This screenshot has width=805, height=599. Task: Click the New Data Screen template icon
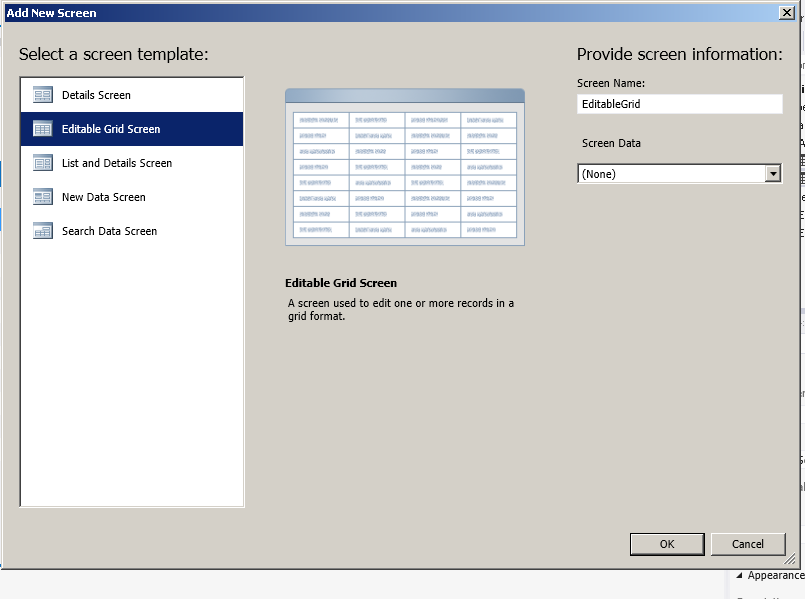(43, 197)
